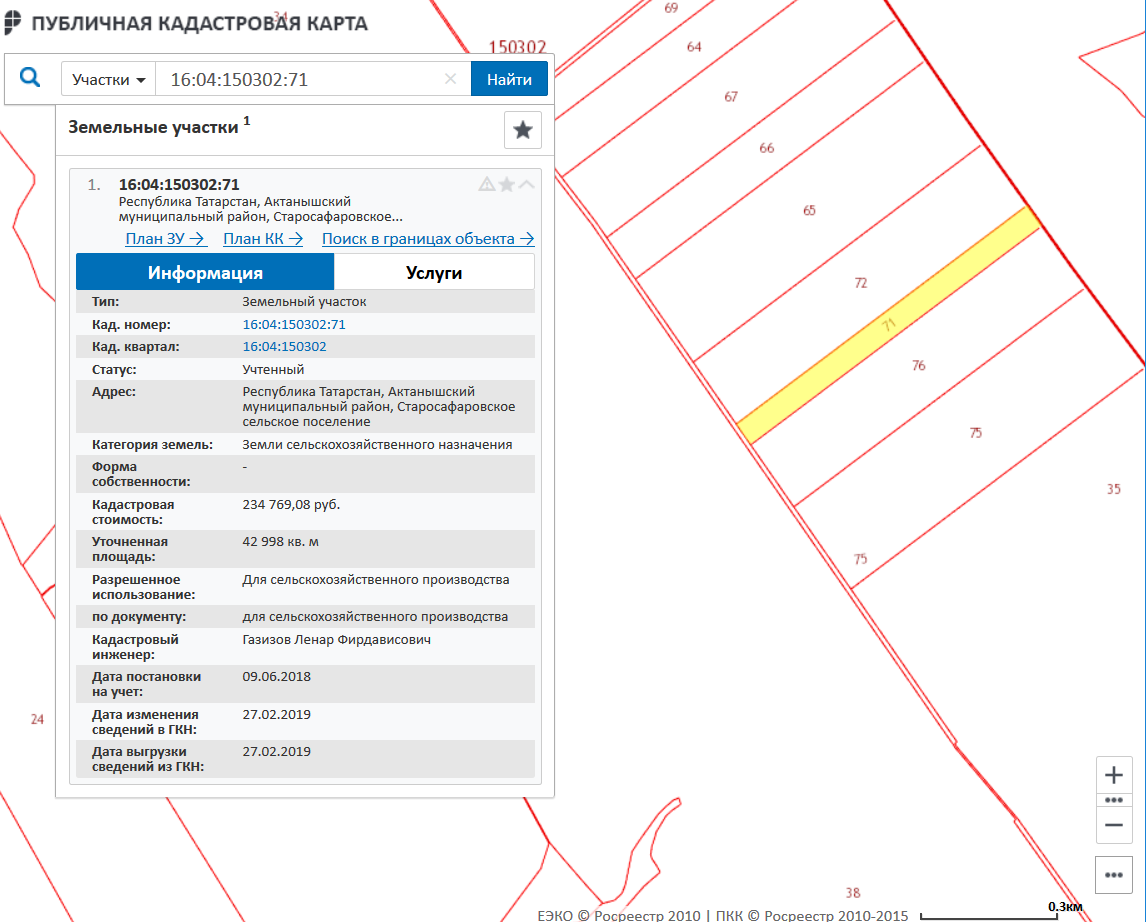This screenshot has height=922, width=1146.
Task: Open Поиск в границах объекта link
Action: (x=428, y=239)
